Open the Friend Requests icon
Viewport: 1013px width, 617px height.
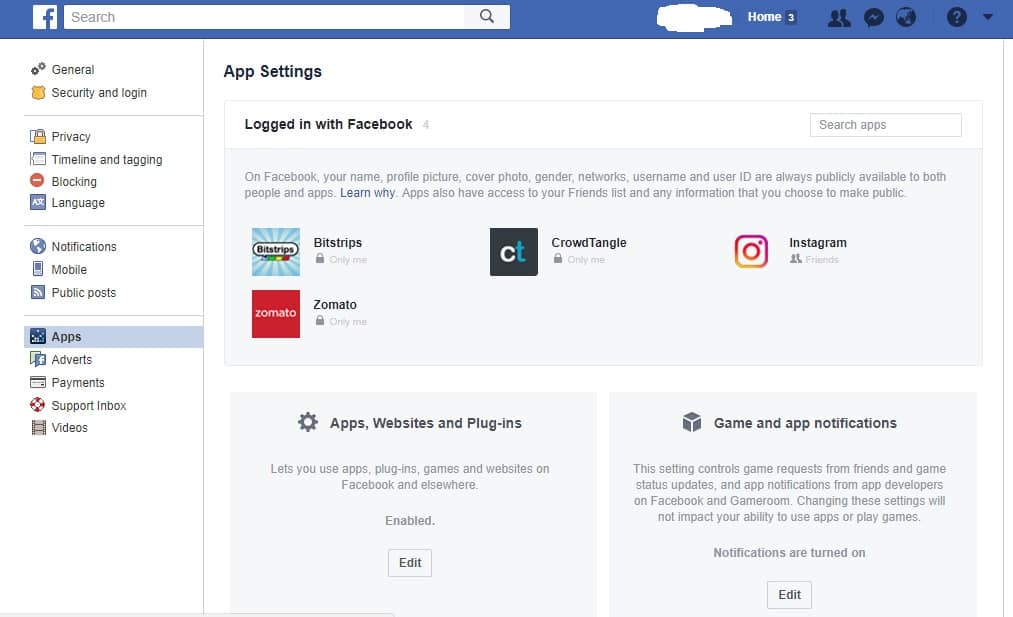[839, 17]
